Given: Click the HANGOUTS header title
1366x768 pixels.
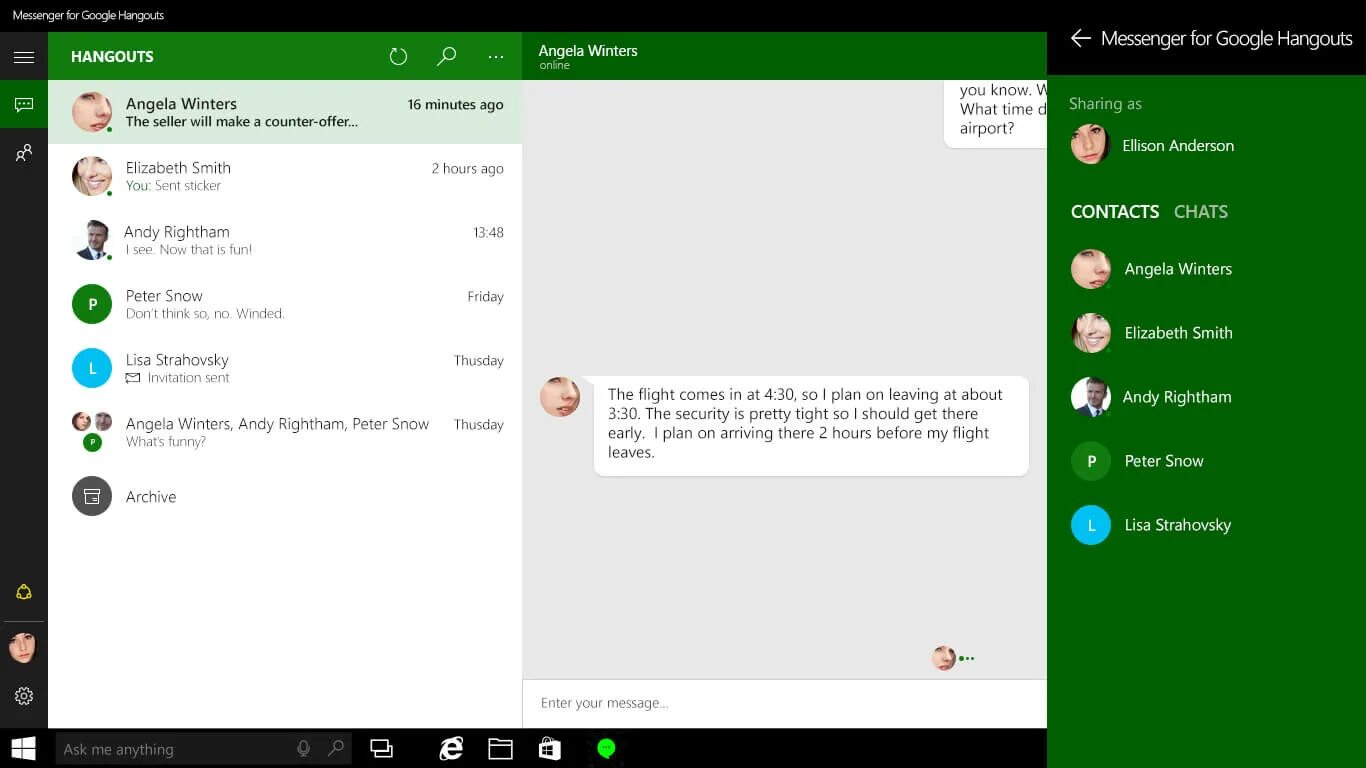Looking at the screenshot, I should (112, 57).
